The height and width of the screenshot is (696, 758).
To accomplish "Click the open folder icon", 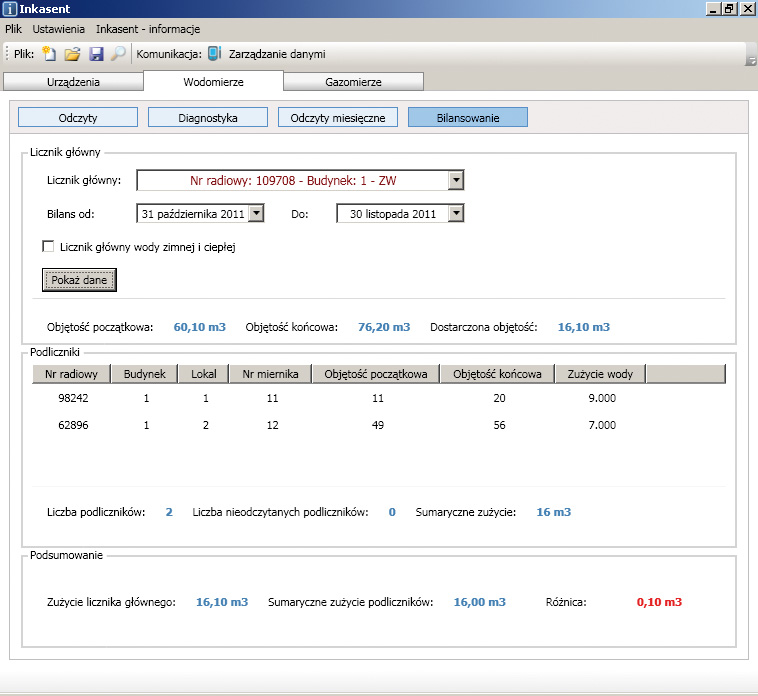I will [x=73, y=54].
